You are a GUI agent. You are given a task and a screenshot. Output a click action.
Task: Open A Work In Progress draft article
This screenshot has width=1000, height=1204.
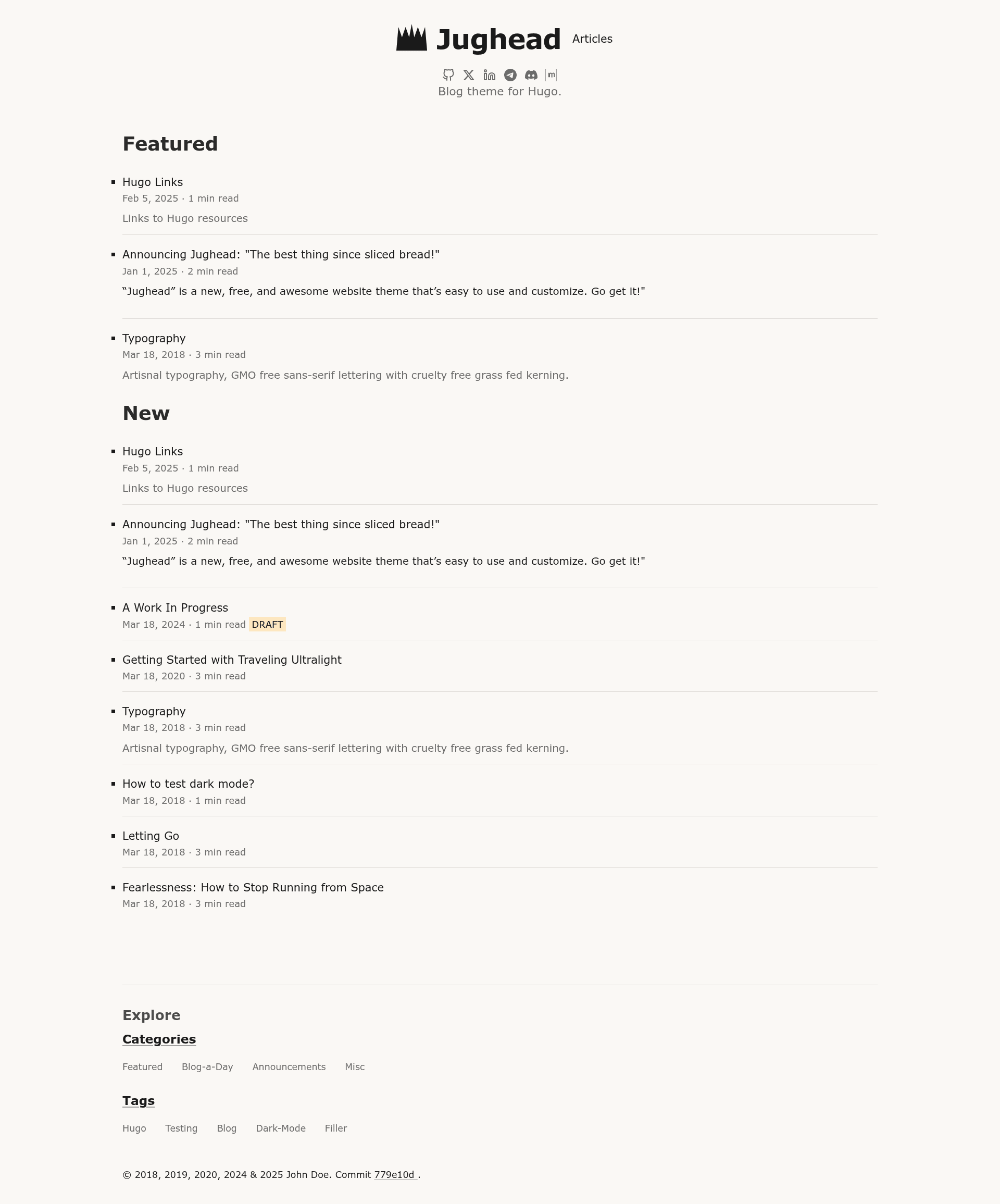[x=175, y=608]
